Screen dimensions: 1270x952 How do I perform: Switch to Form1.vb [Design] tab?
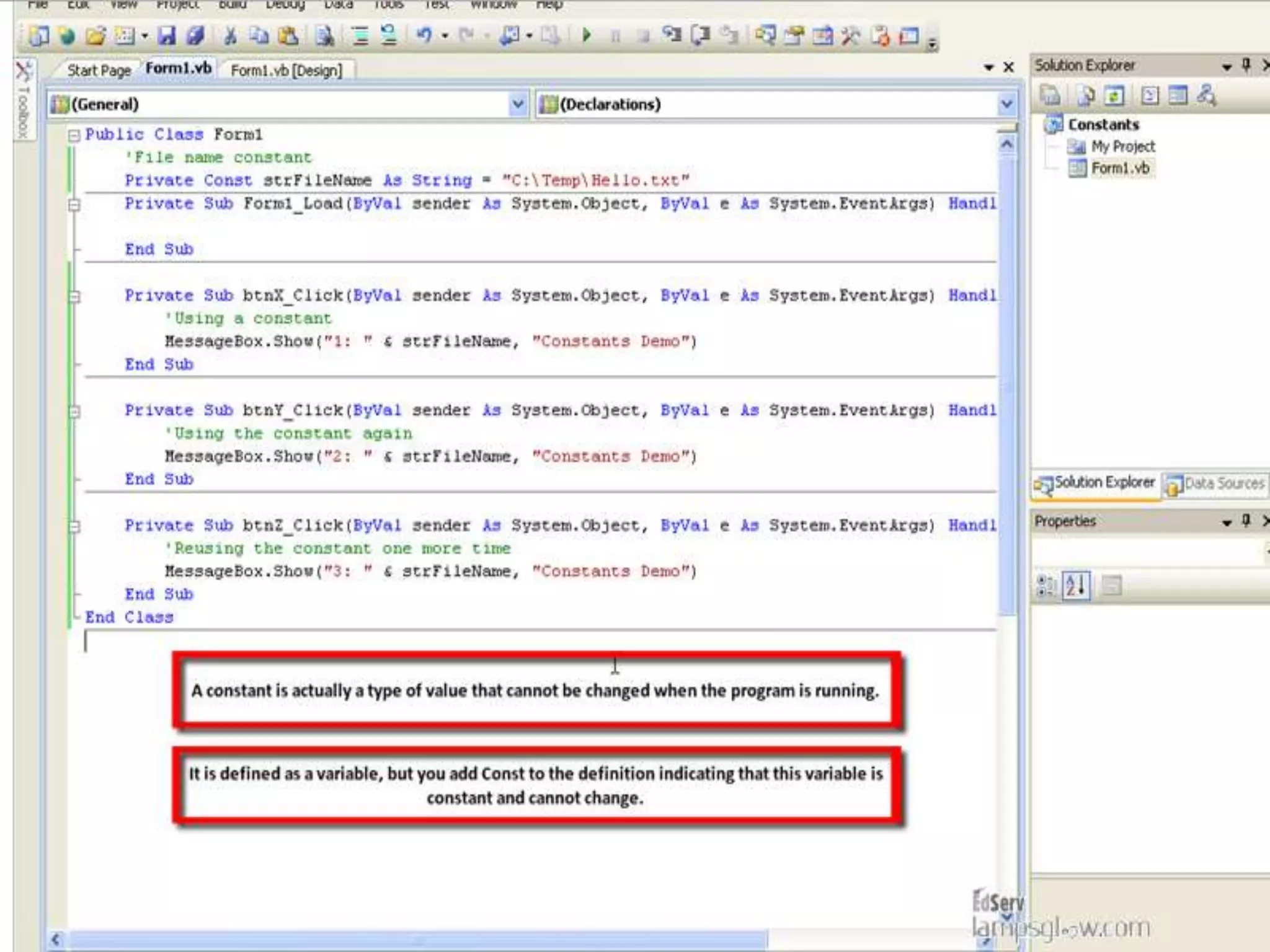tap(286, 70)
